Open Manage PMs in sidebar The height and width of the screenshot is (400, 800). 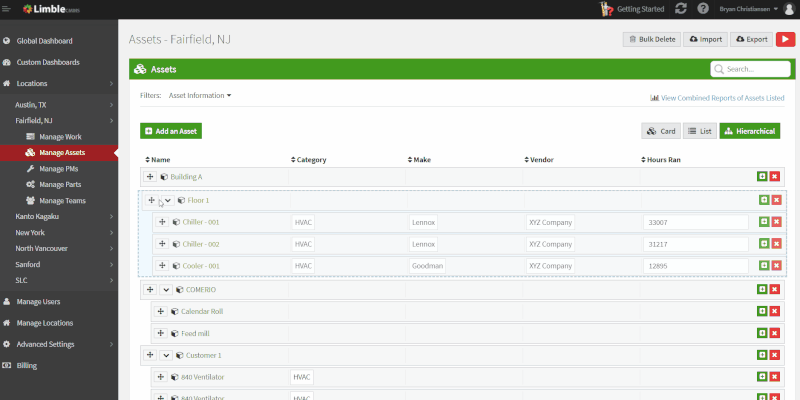pos(59,168)
